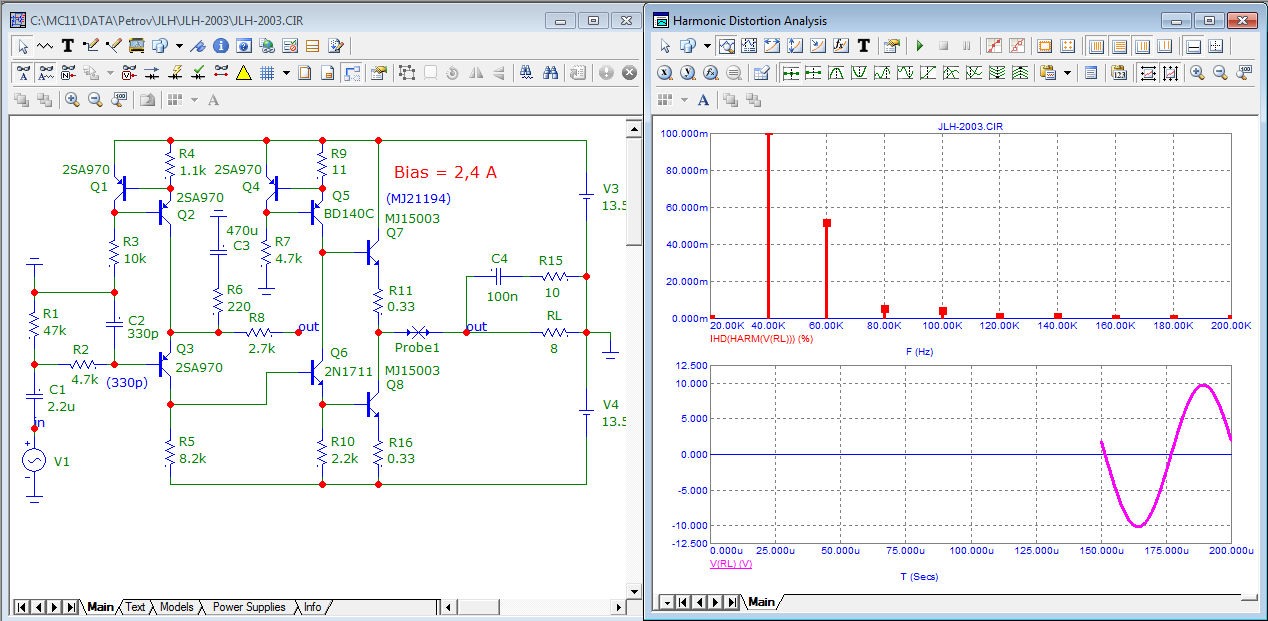The height and width of the screenshot is (621, 1268).
Task: Switch to the Power Supplies tab
Action: coord(249,607)
